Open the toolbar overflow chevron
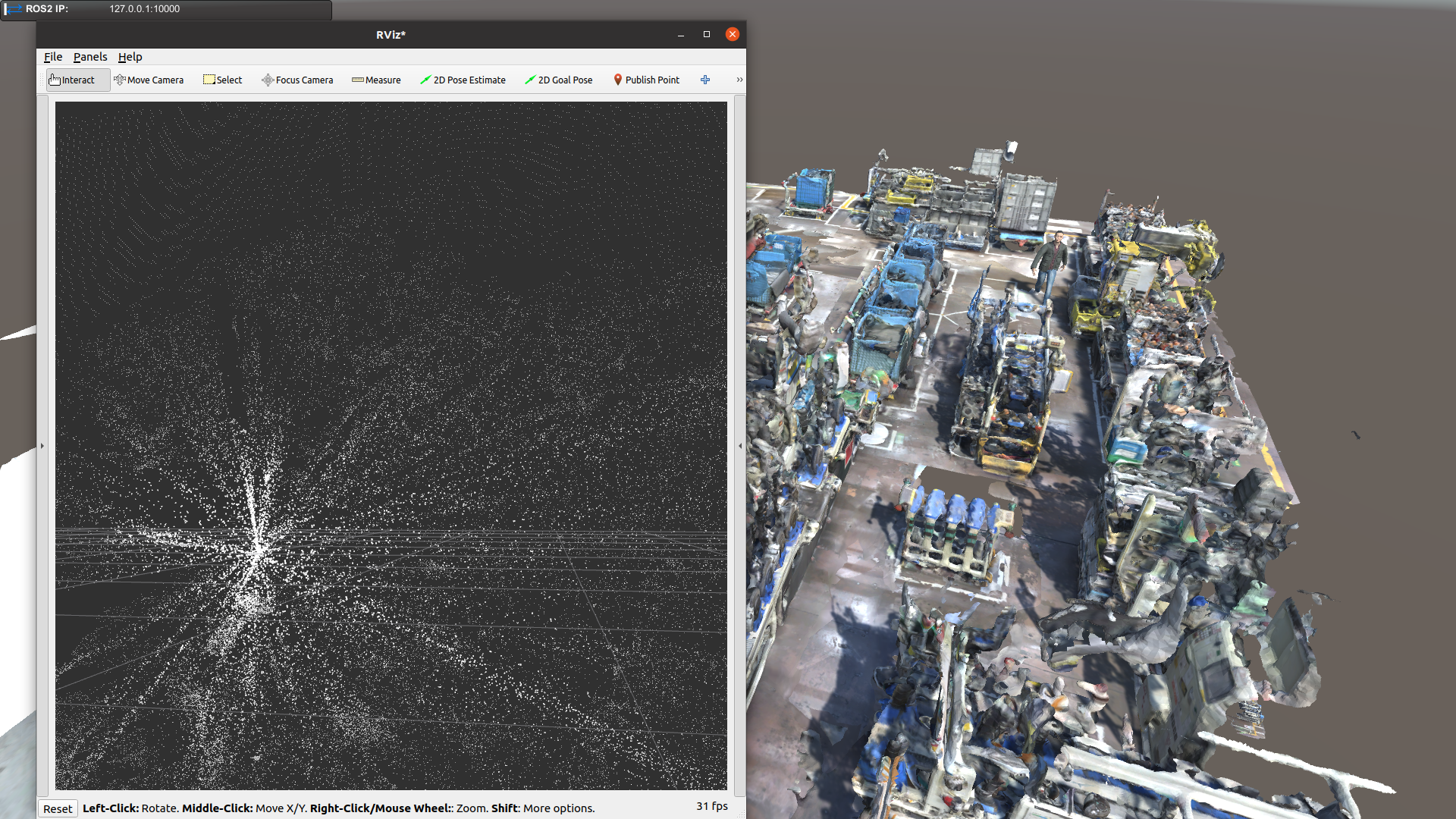This screenshot has height=819, width=1456. (738, 80)
